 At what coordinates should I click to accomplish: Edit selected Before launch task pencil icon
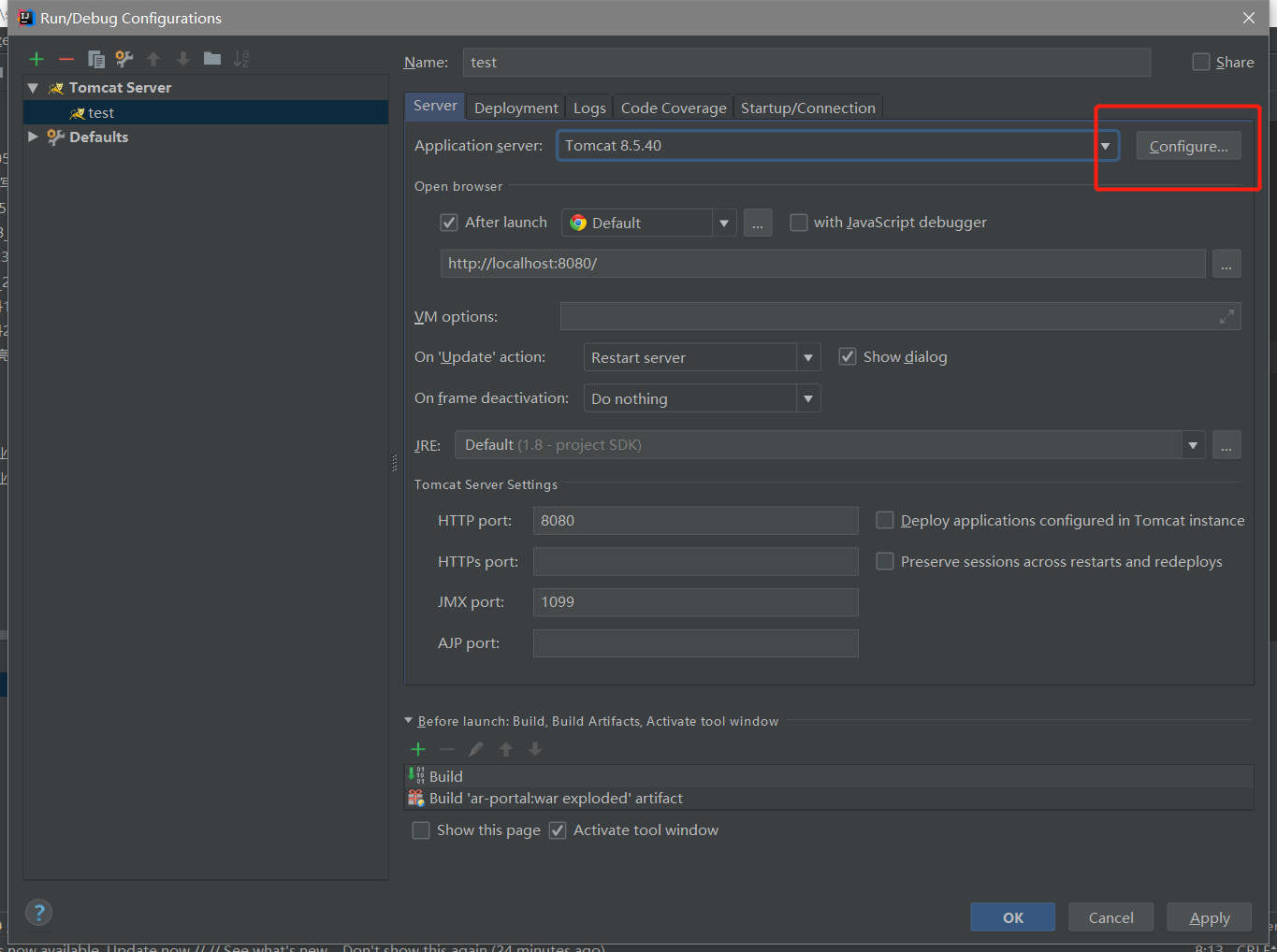tap(476, 749)
